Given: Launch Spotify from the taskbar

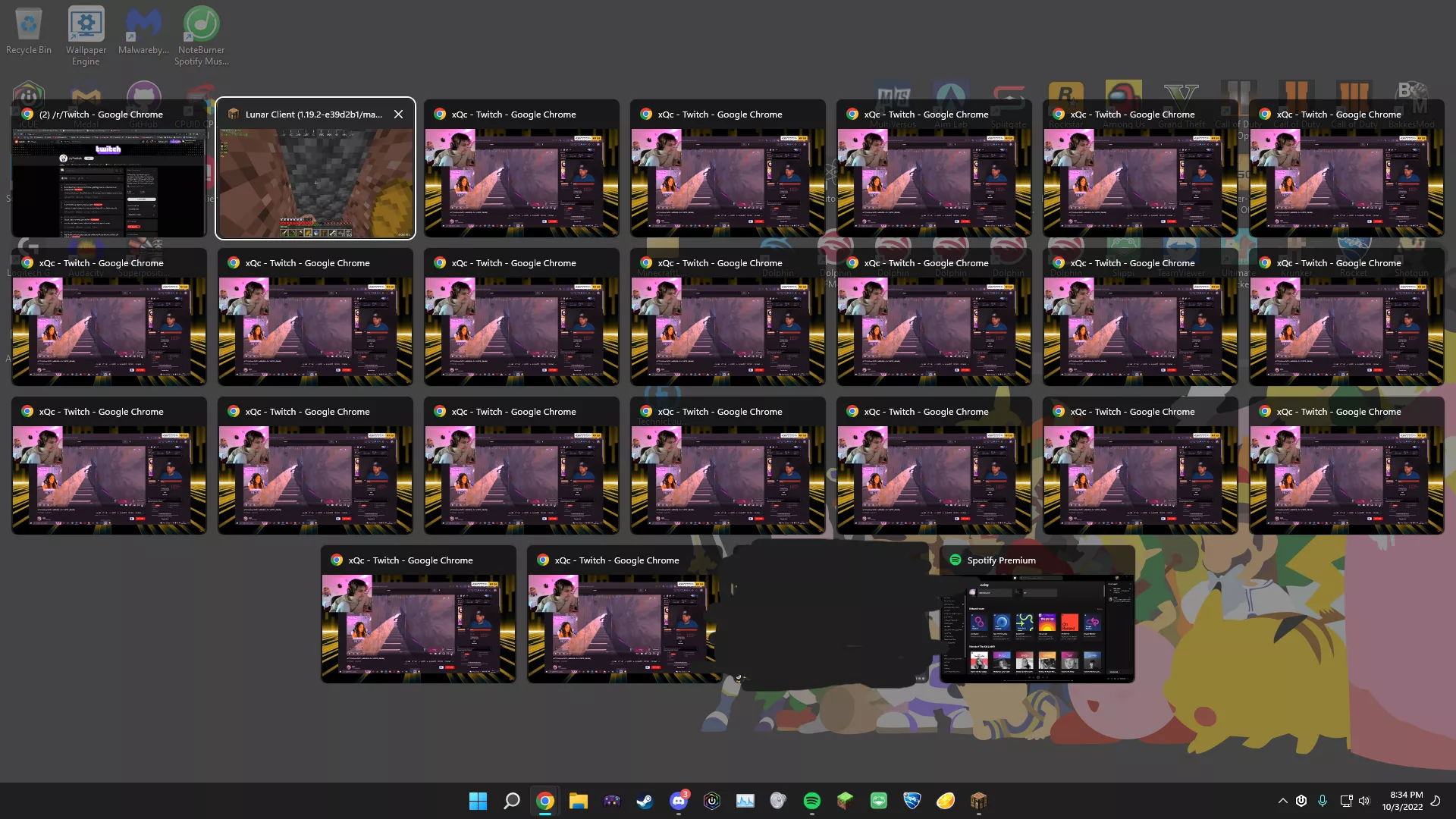Looking at the screenshot, I should (812, 800).
